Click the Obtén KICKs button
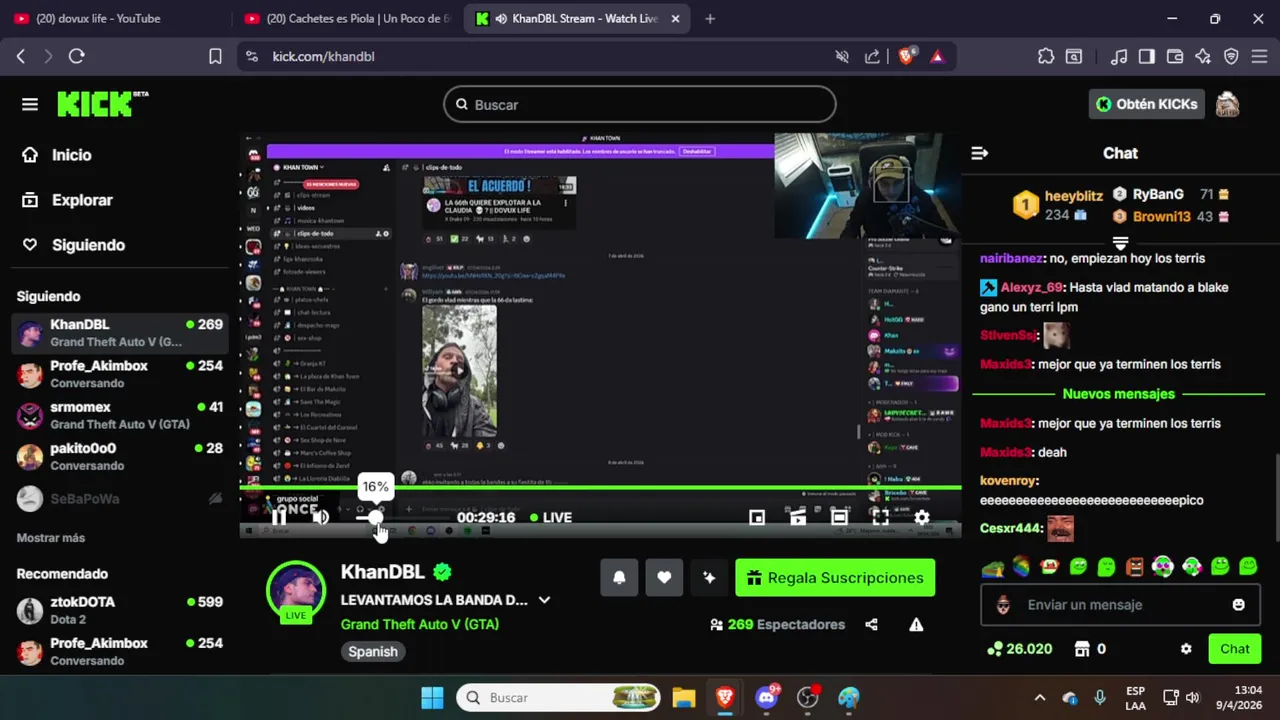This screenshot has width=1280, height=720. [x=1146, y=104]
